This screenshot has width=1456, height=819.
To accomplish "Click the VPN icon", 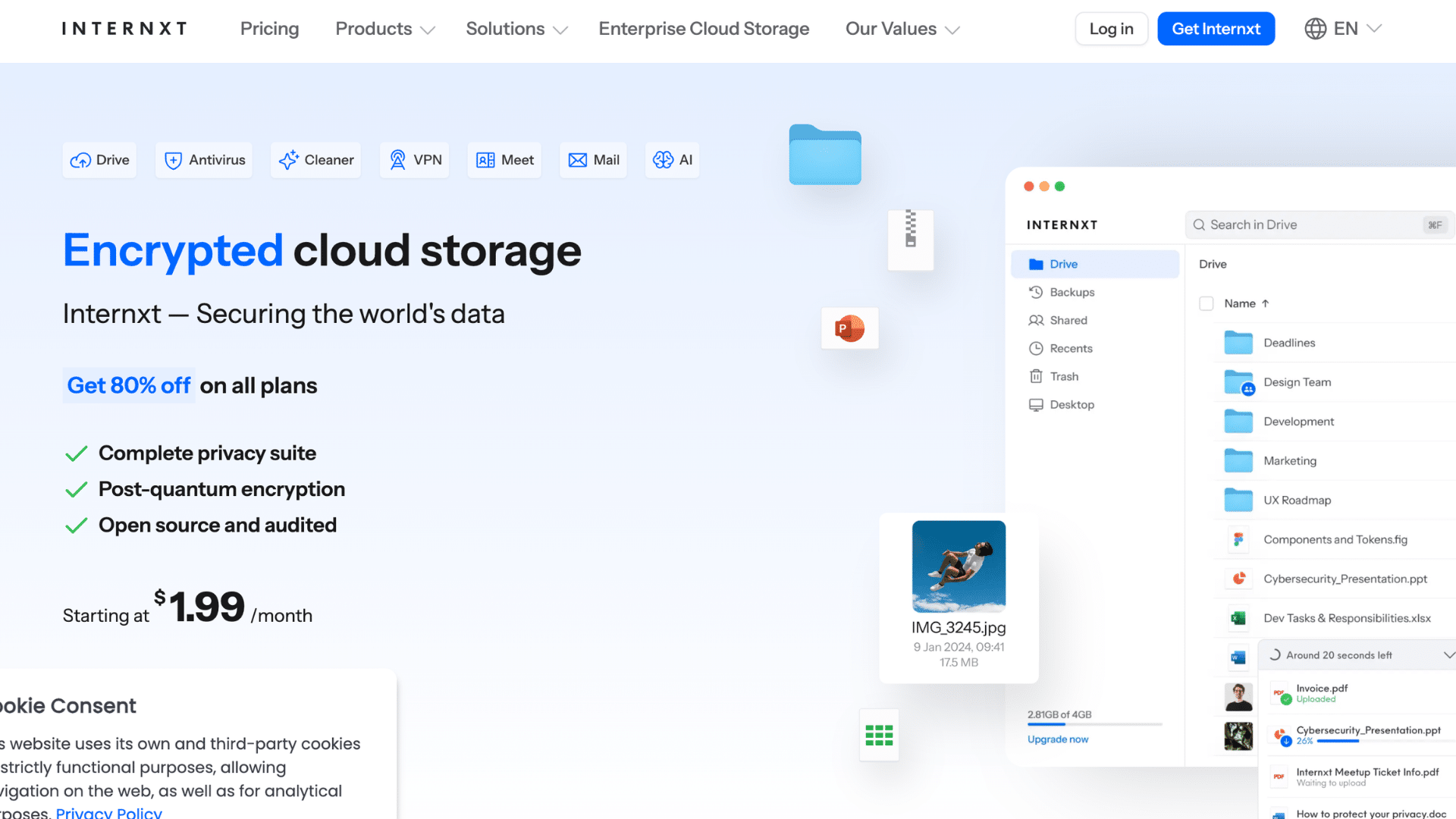I will [397, 160].
